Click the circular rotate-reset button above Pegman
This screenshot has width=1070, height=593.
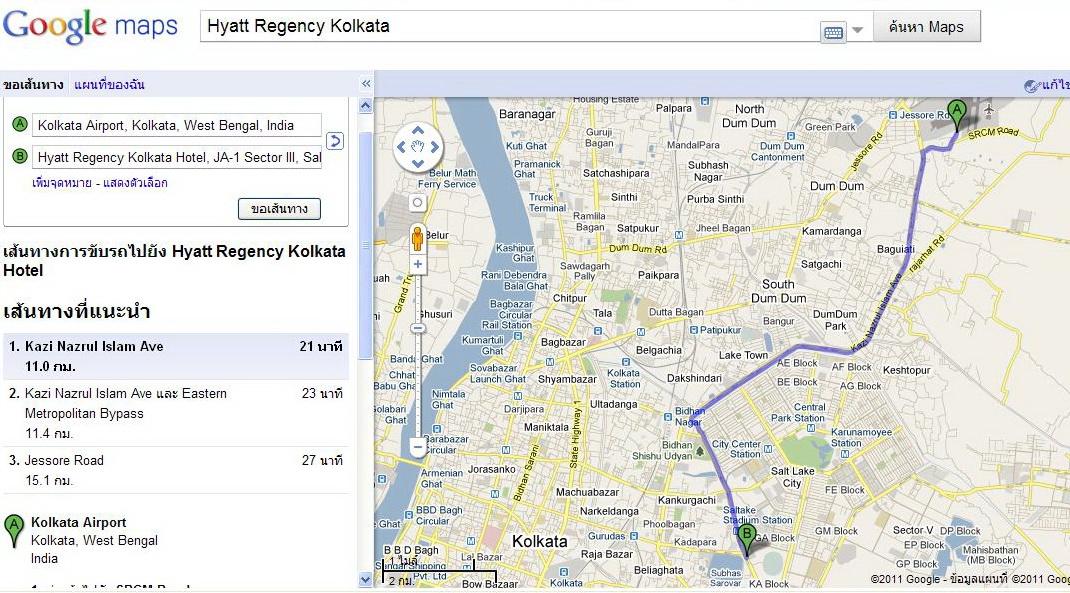coord(418,203)
